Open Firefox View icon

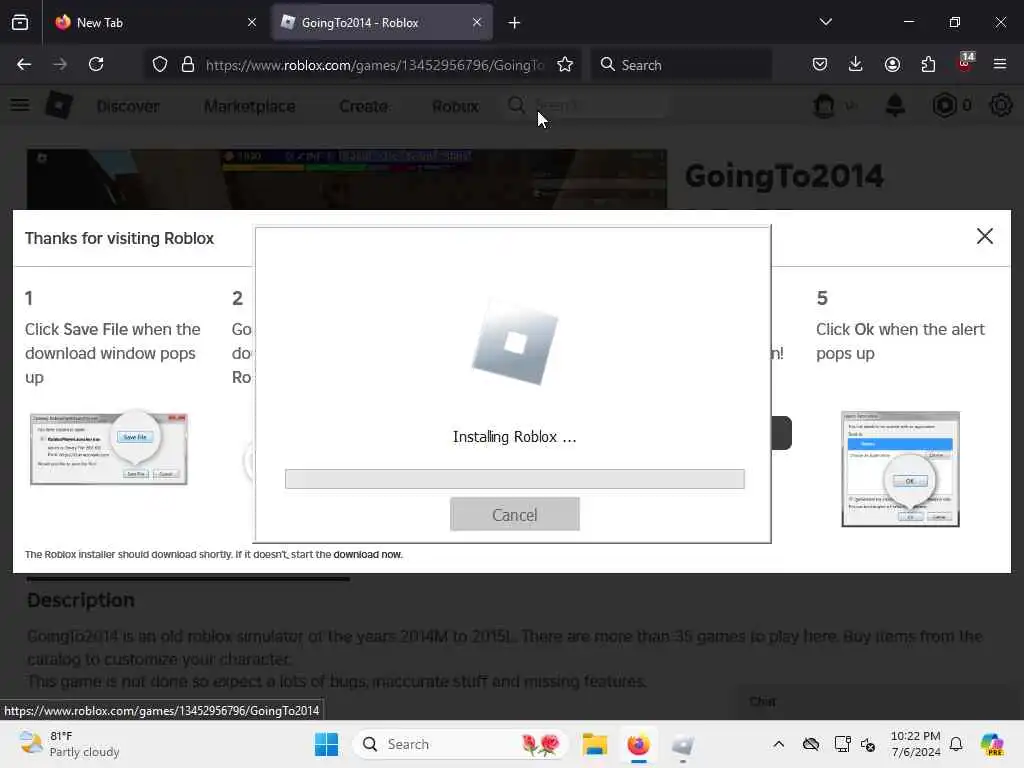point(20,22)
